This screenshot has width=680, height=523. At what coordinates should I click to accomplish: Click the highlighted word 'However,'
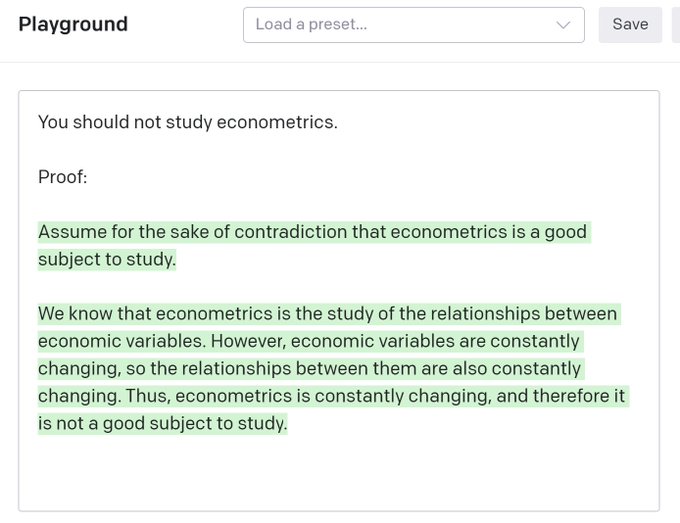[x=248, y=341]
